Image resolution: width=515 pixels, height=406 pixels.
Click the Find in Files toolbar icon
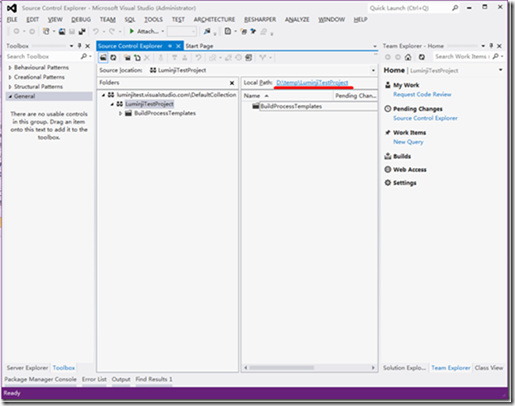click(x=207, y=32)
